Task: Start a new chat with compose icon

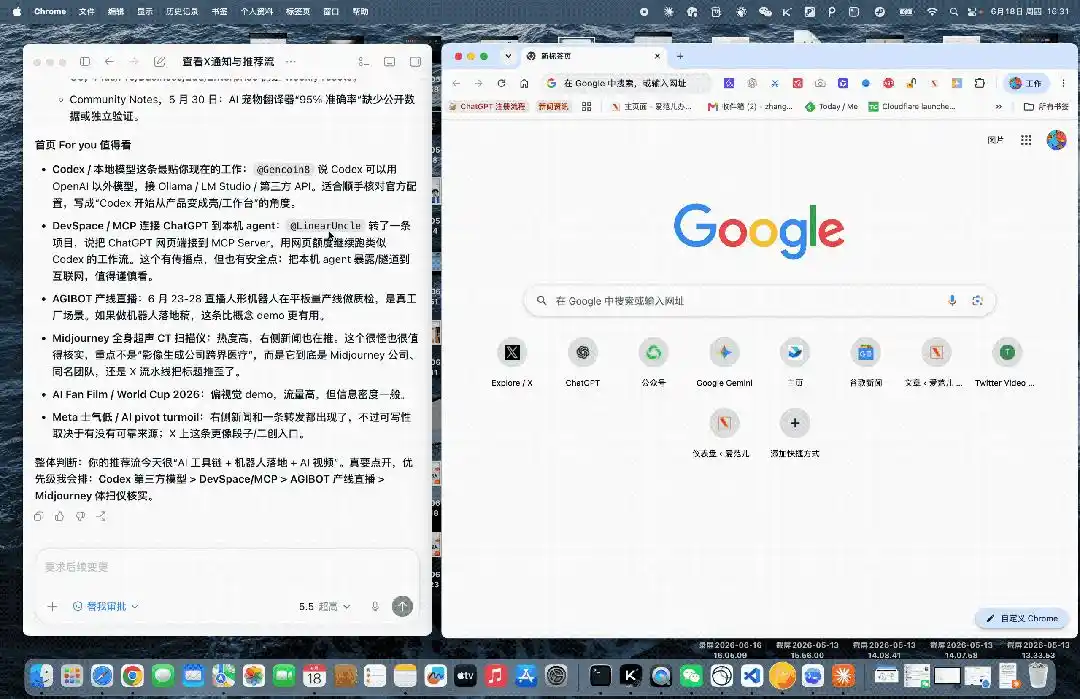Action: [x=160, y=61]
